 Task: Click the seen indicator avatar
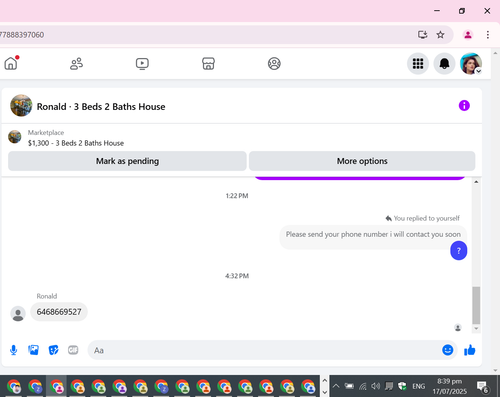[458, 328]
